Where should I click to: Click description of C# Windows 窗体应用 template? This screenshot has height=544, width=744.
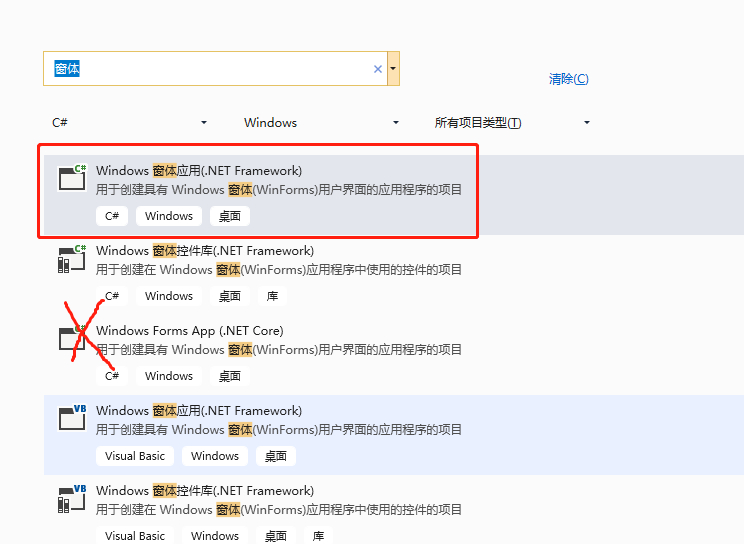click(279, 190)
